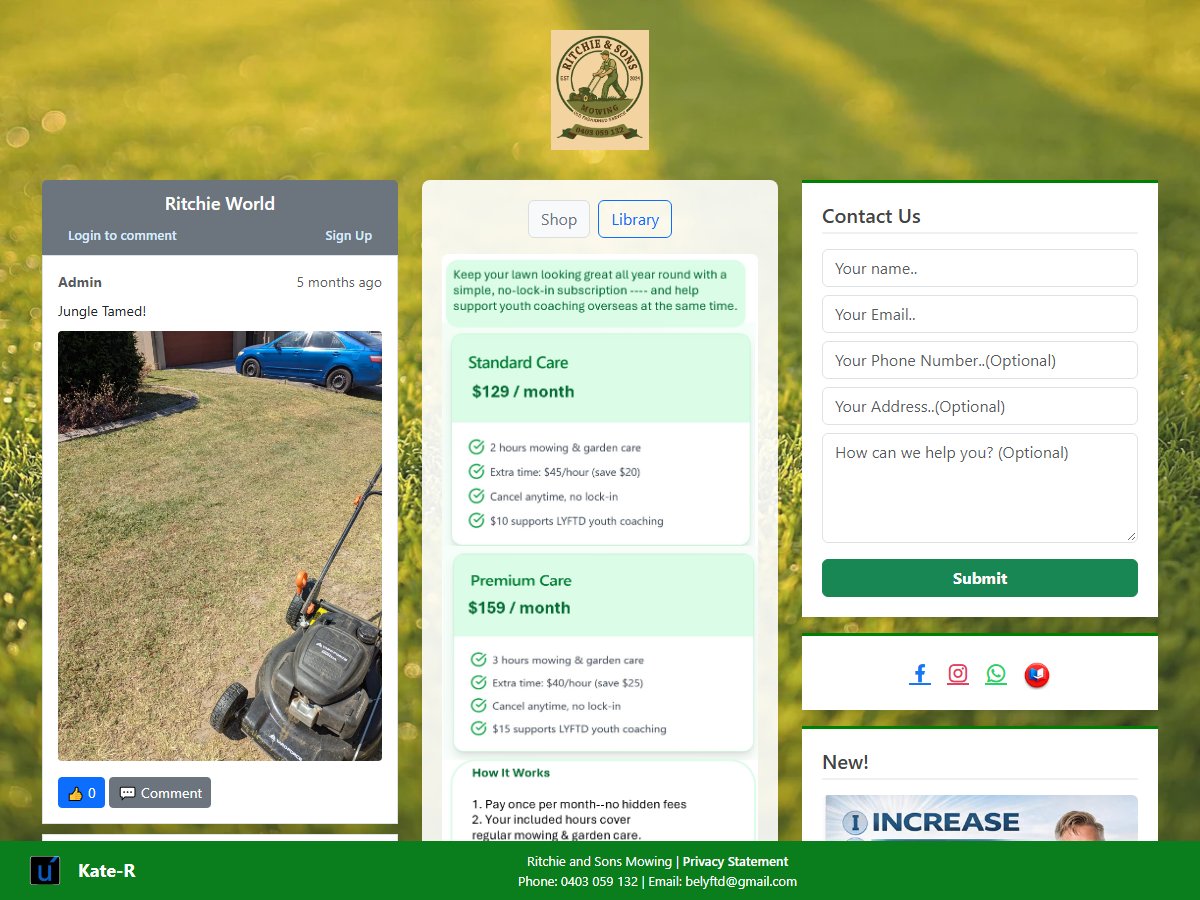
Task: Click '$15 supports LYFTD youth coaching' line
Action: coord(579,729)
